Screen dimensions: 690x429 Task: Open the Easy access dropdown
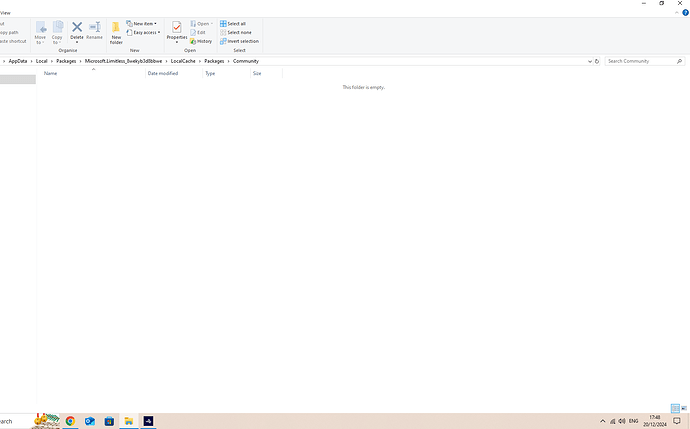pos(143,33)
